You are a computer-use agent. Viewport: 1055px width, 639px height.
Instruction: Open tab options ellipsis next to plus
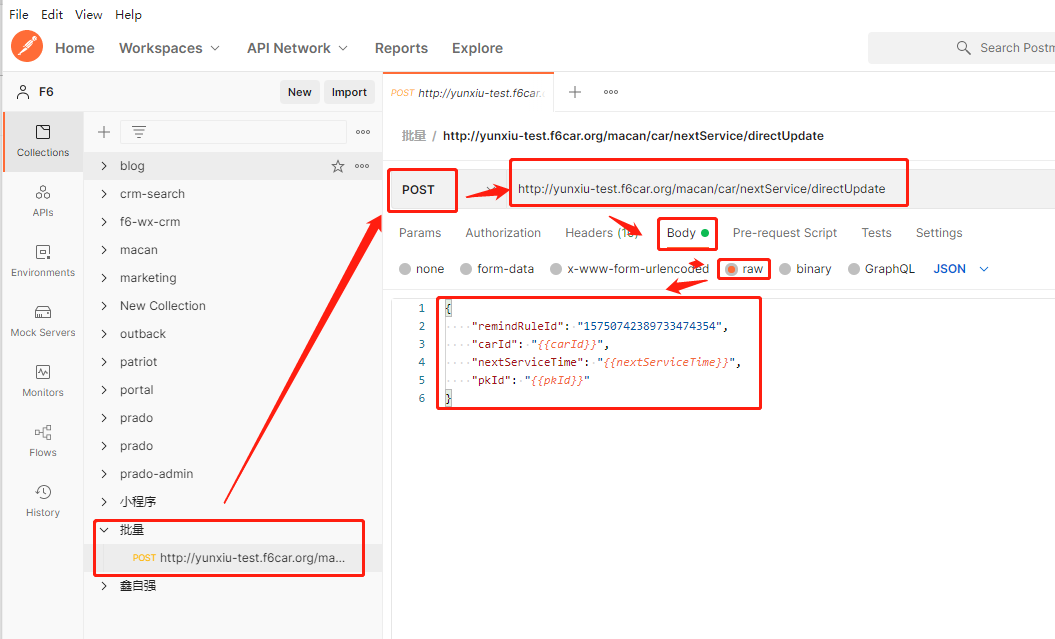[x=611, y=92]
